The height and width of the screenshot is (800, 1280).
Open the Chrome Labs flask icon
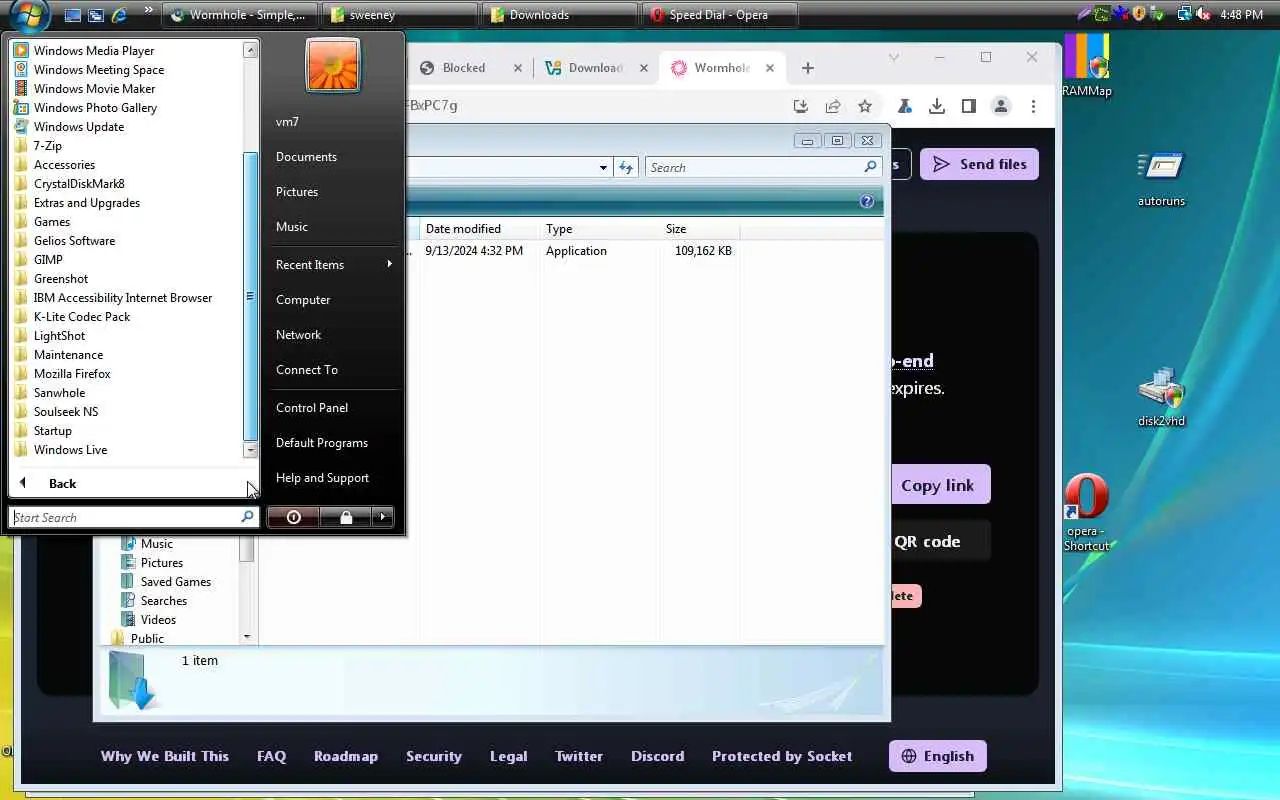[904, 106]
